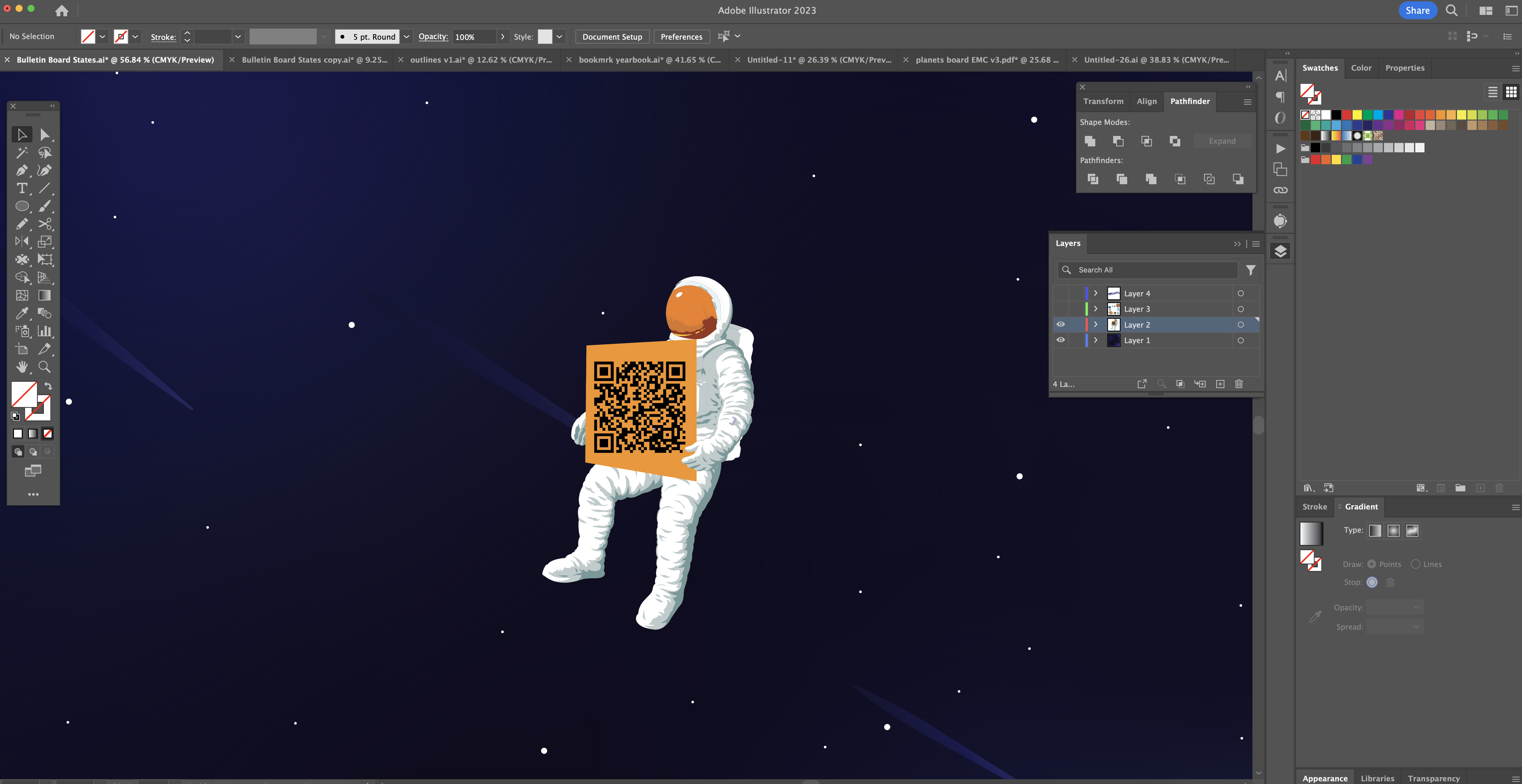Image resolution: width=1522 pixels, height=784 pixels.
Task: Show Layer 4 visibility toggle
Action: [1061, 293]
